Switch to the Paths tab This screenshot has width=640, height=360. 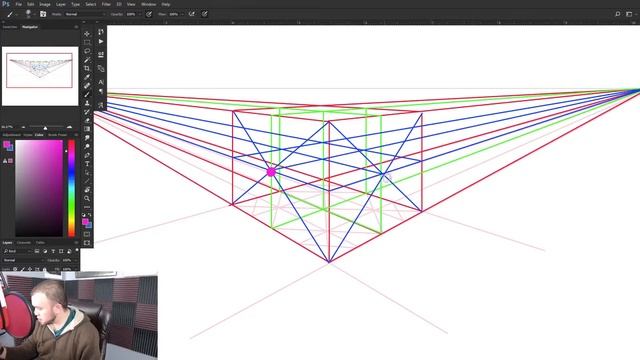click(x=40, y=242)
